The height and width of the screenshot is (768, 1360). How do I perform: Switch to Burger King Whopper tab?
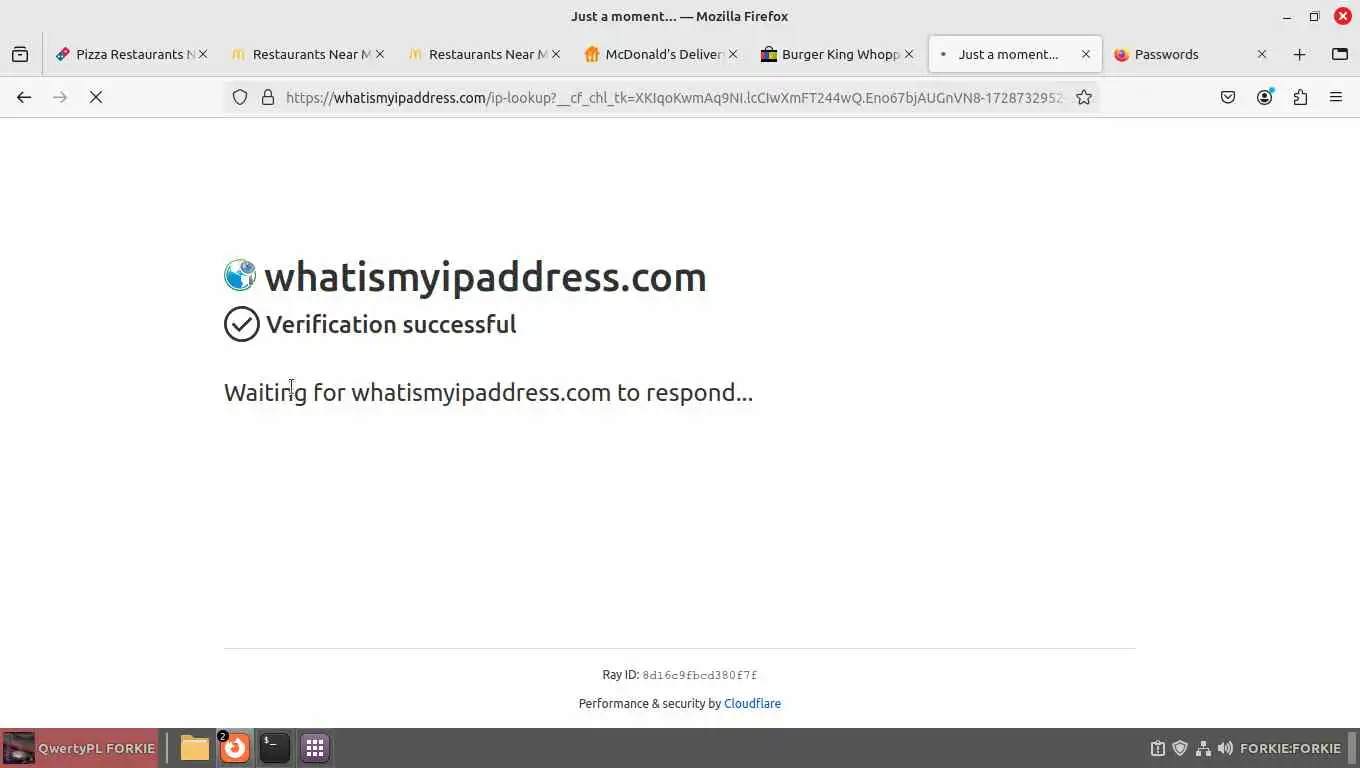[836, 54]
